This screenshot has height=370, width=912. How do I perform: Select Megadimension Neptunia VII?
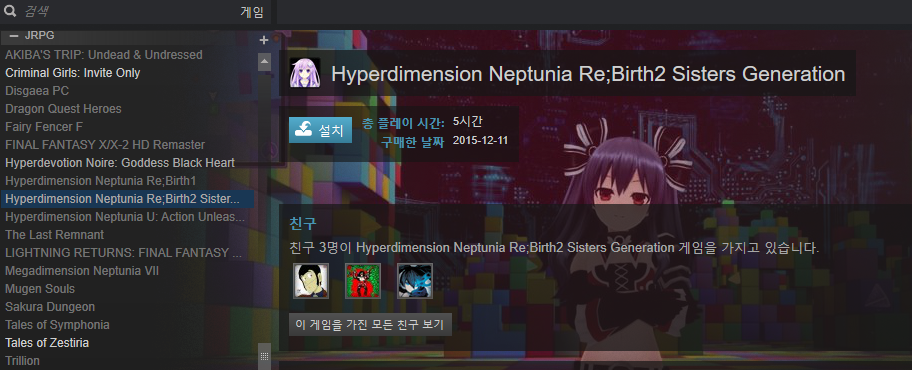pos(82,271)
